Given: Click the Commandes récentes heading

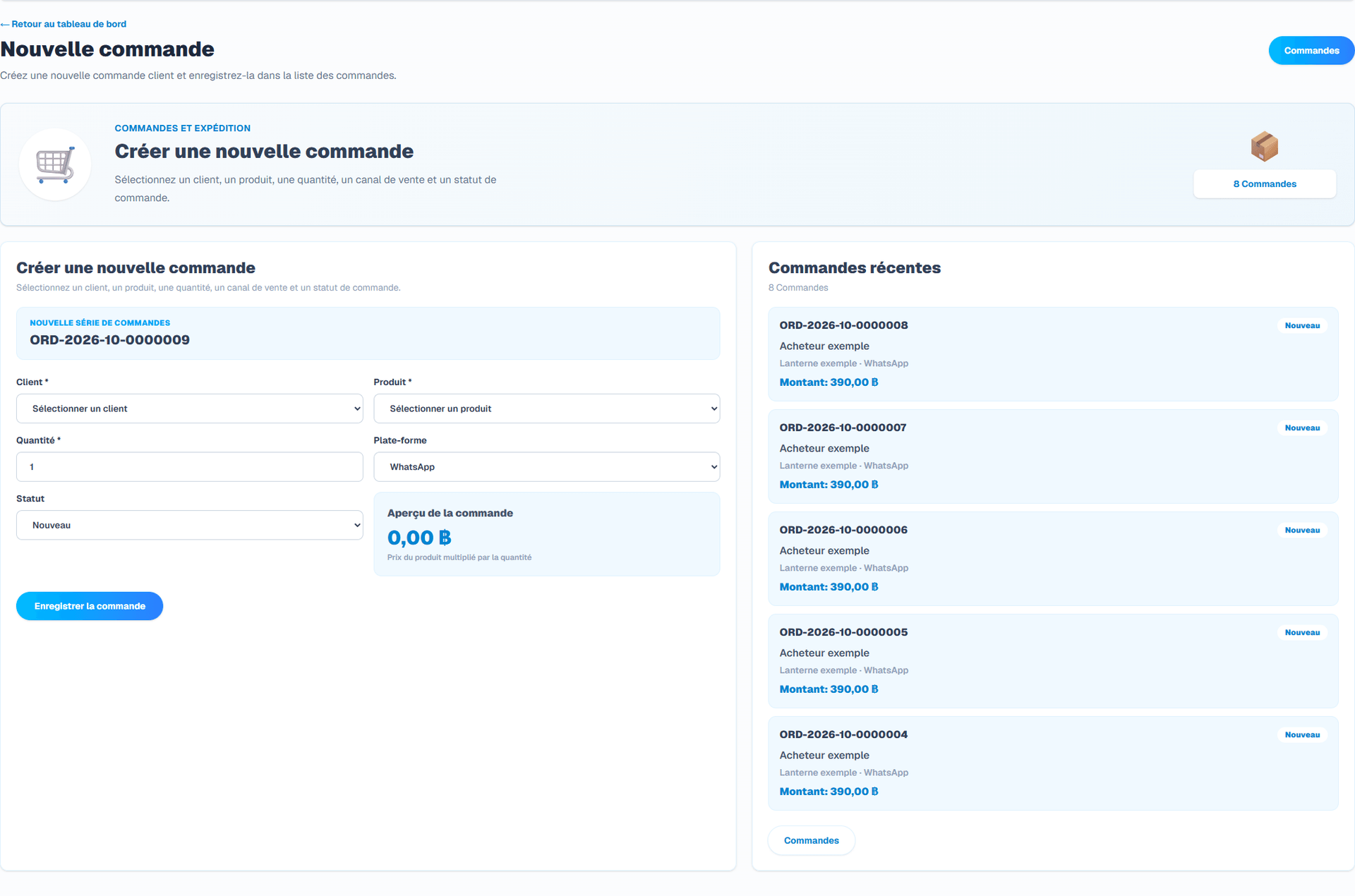Looking at the screenshot, I should (854, 268).
